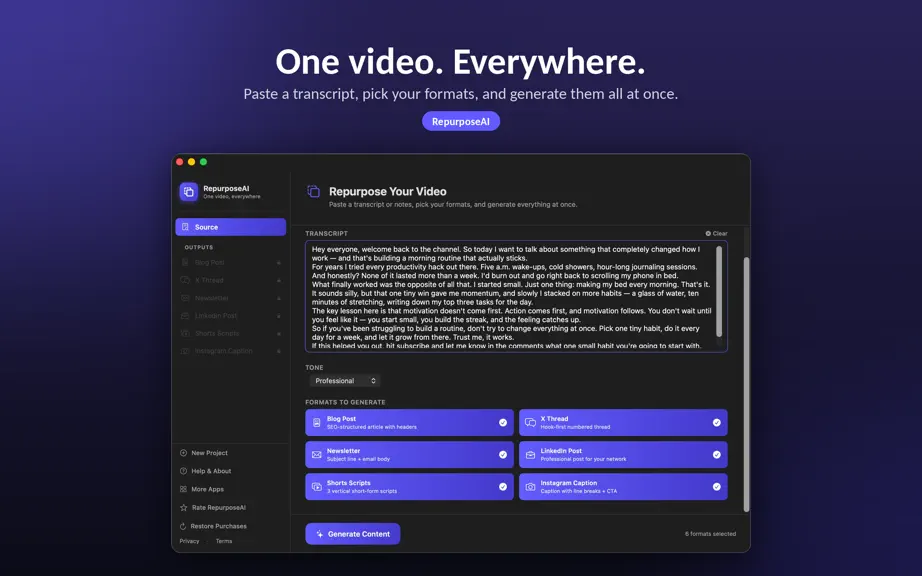Click the LinkedIn Post card briefcase icon

tap(530, 455)
